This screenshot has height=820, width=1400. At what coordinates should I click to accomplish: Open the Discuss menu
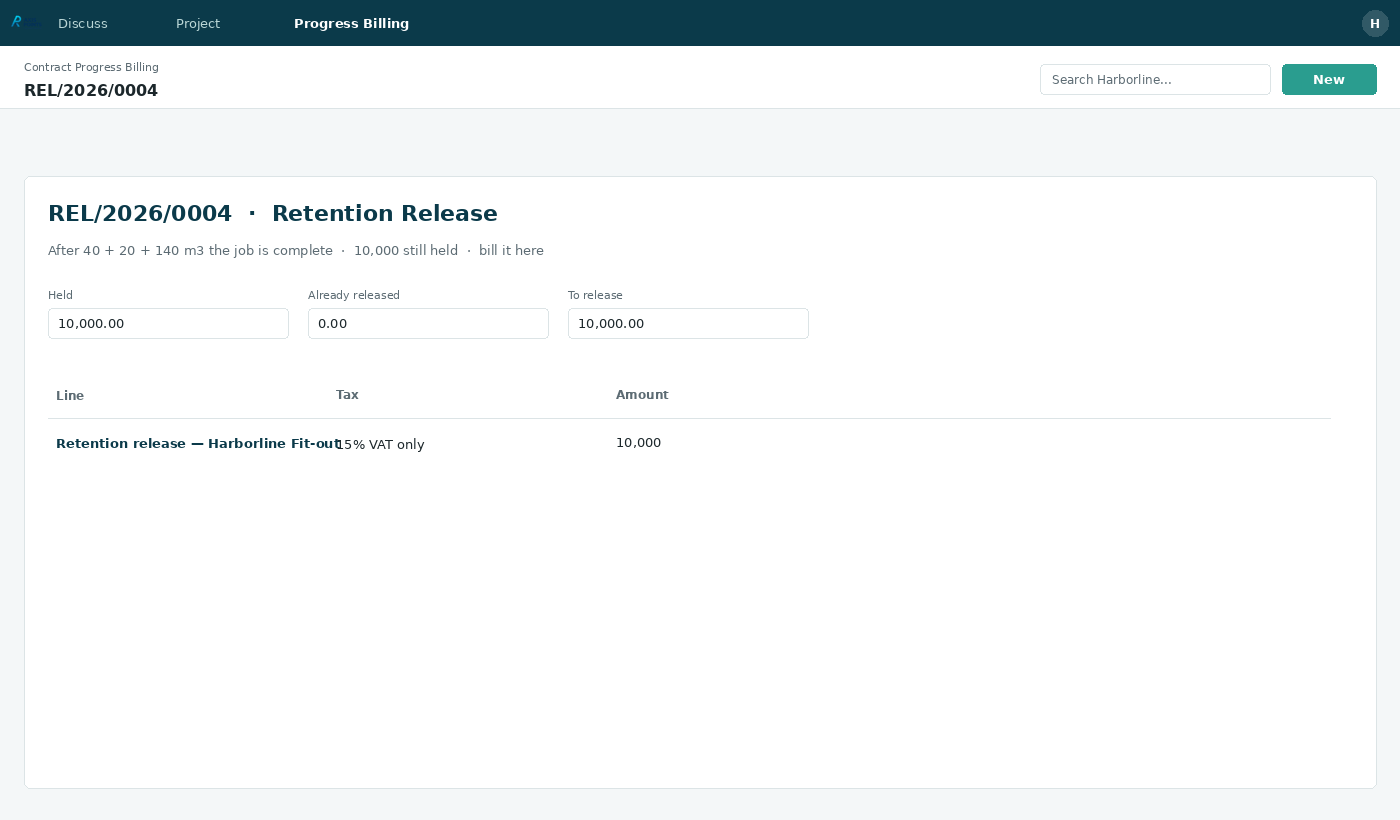pos(83,23)
